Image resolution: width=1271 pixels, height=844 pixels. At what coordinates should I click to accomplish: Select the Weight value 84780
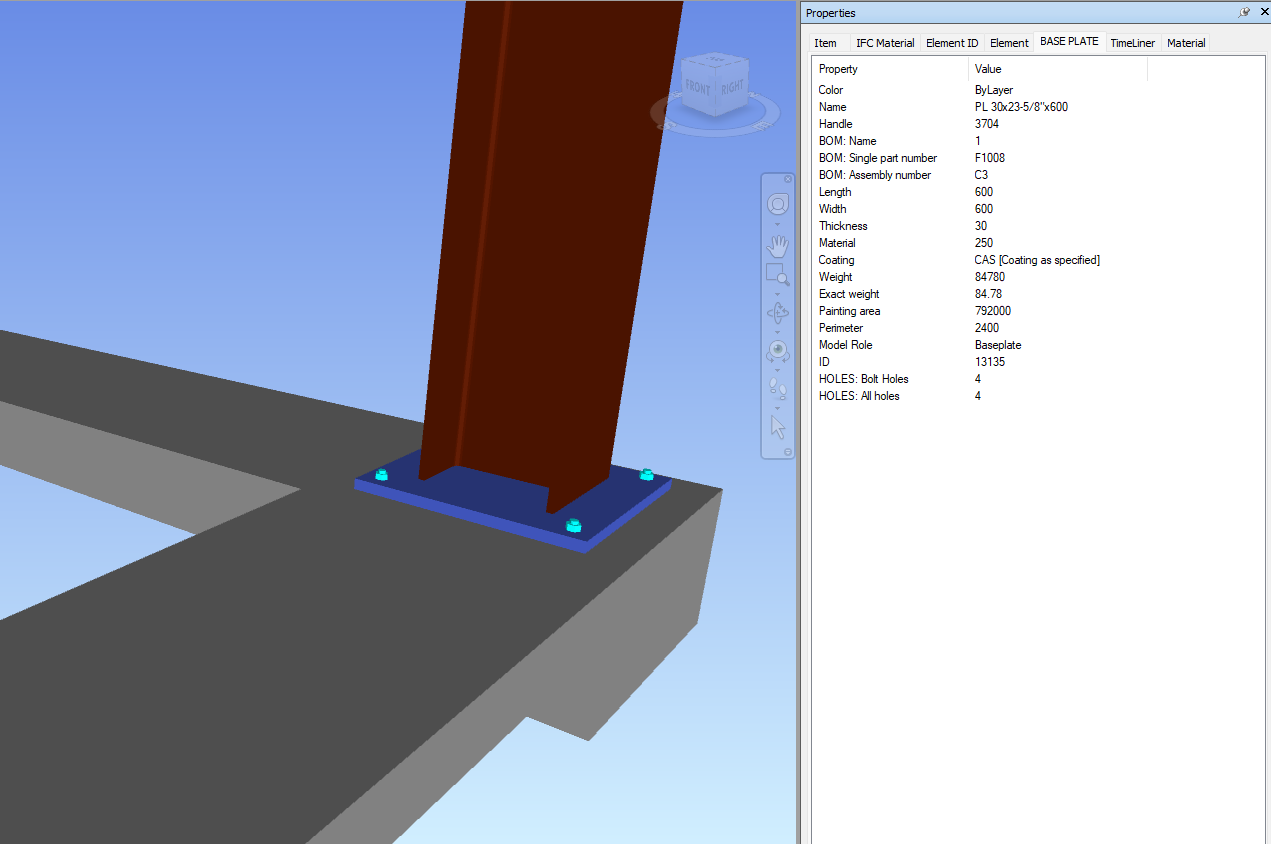pyautogui.click(x=989, y=277)
